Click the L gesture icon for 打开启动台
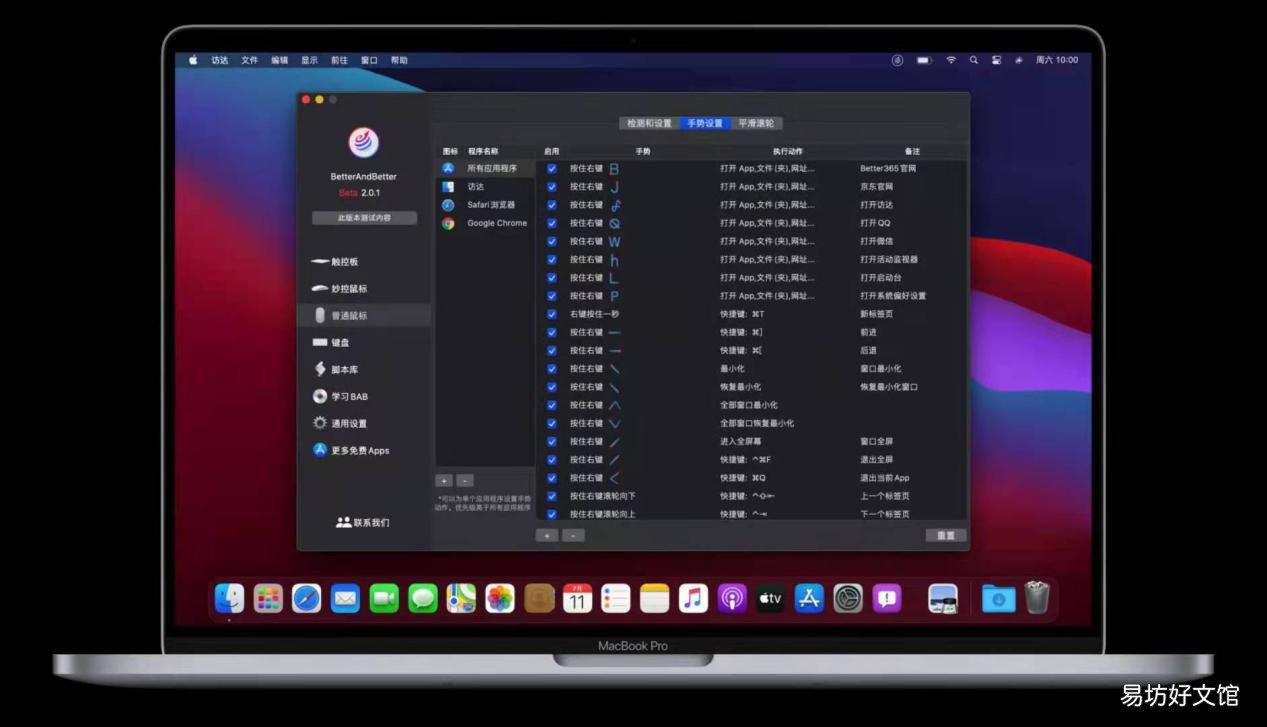The image size is (1267, 727). coord(614,278)
